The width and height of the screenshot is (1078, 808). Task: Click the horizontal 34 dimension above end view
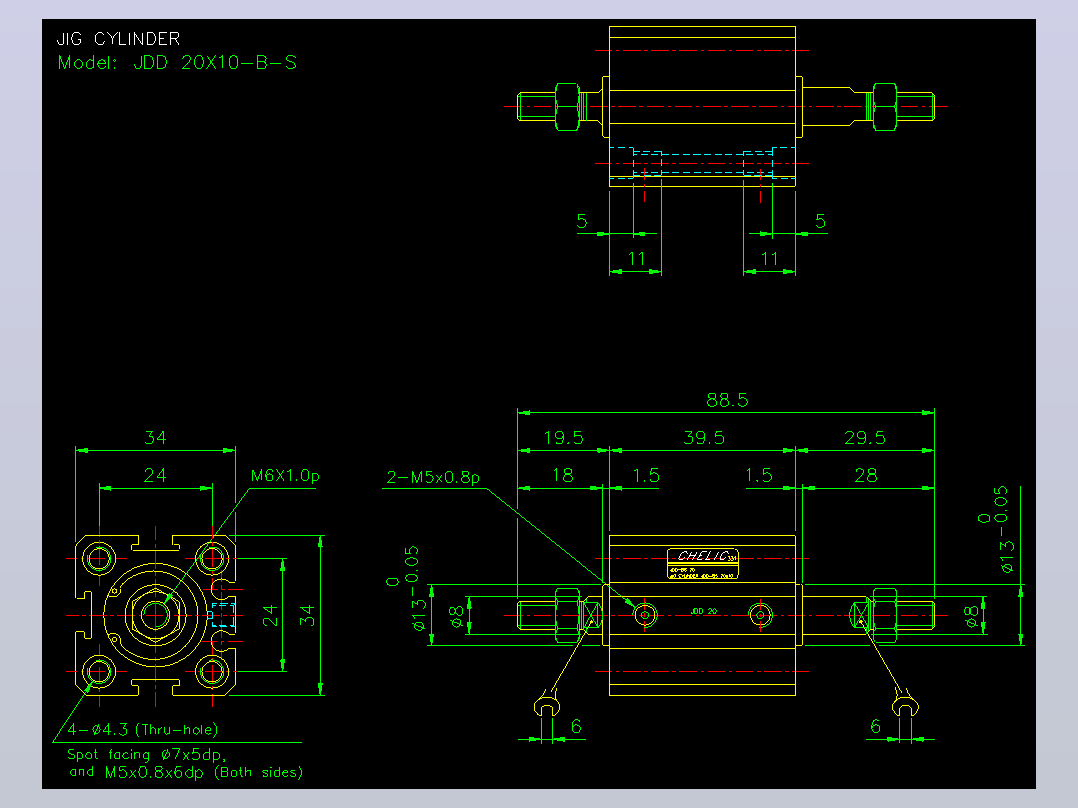tap(155, 437)
